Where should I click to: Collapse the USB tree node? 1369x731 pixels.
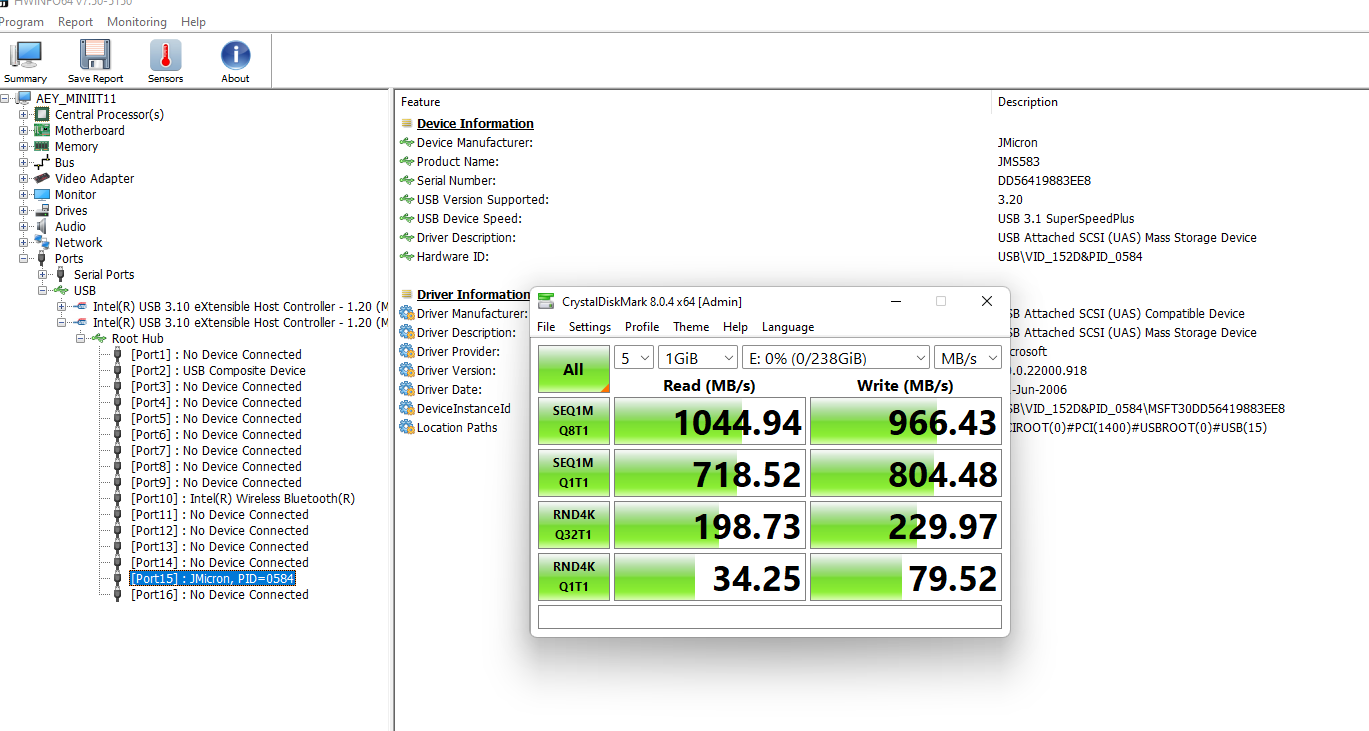43,290
